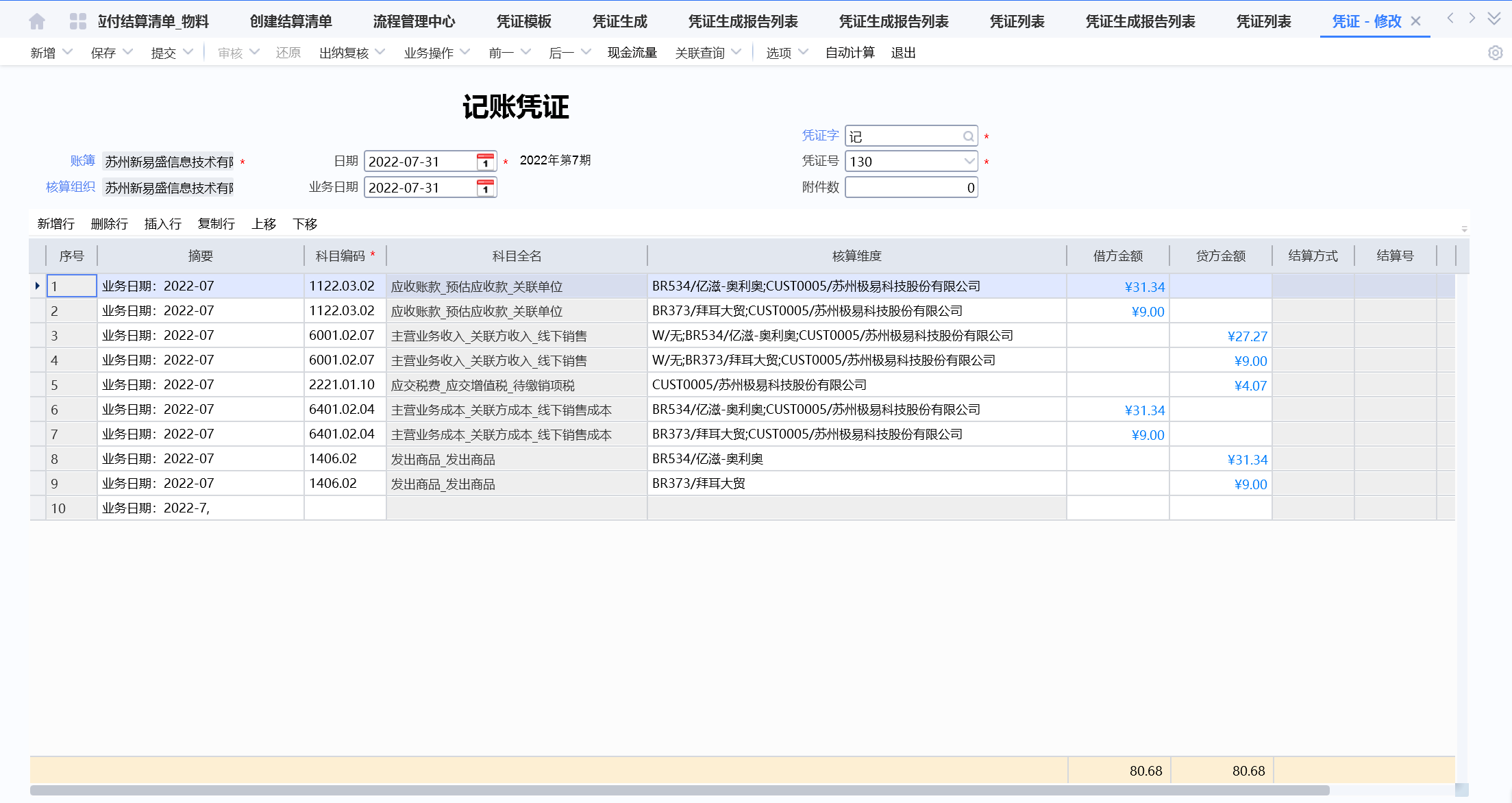Expand the 前一 dropdown arrow
The image size is (1512, 803).
pos(526,52)
